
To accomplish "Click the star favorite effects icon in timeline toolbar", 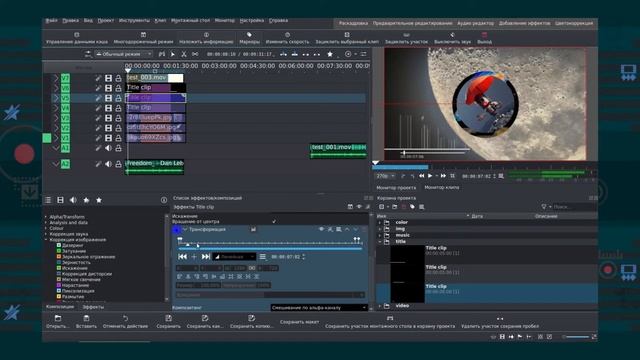I will tap(330, 54).
